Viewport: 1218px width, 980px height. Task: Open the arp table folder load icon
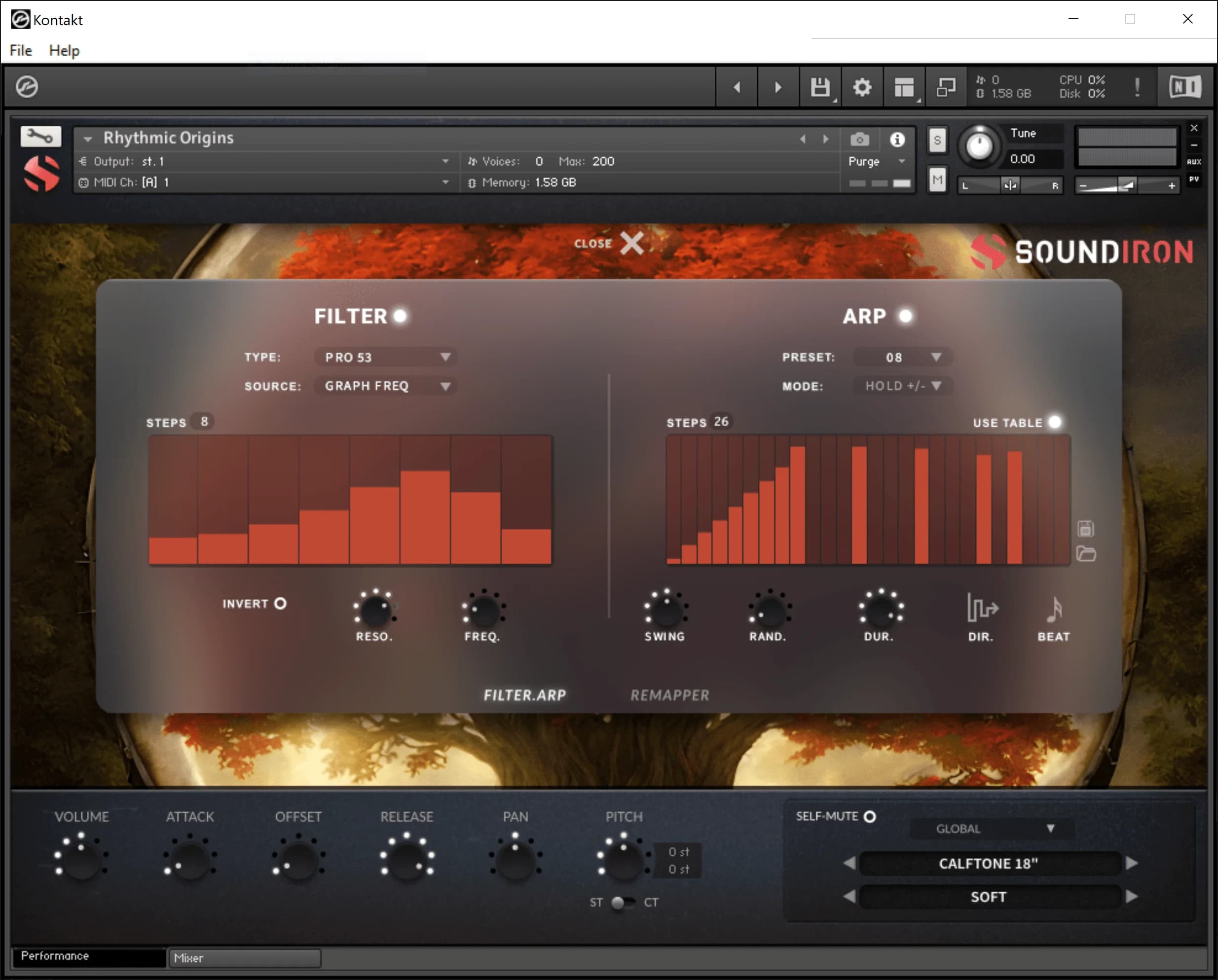pos(1085,554)
